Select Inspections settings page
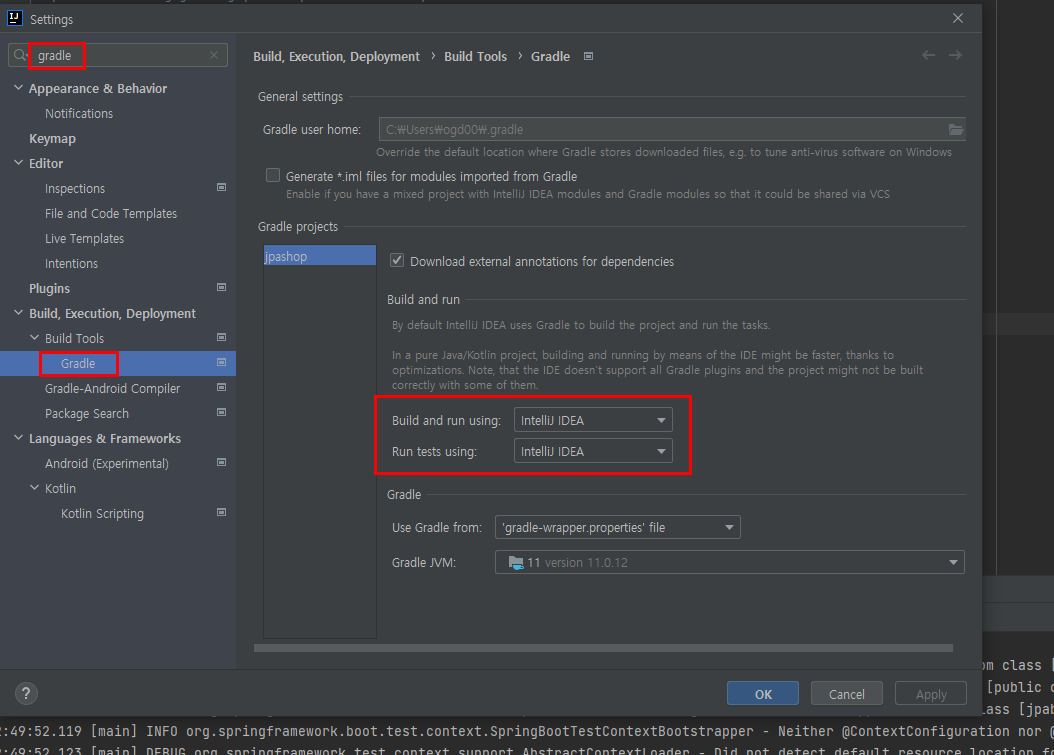The width and height of the screenshot is (1054, 755). click(75, 189)
